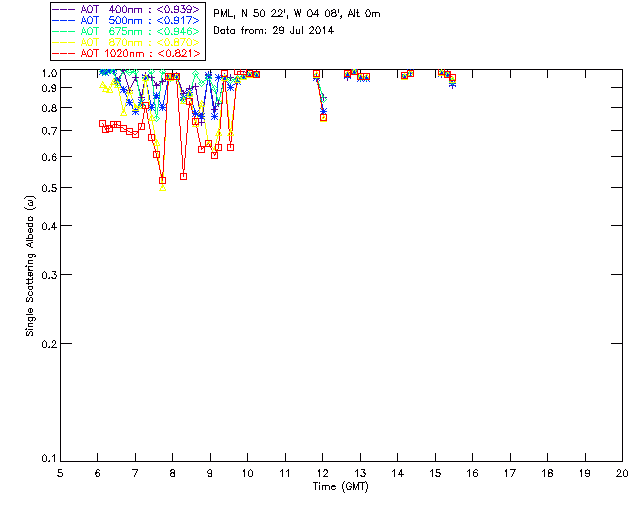Click the y-axis tick label 0.3
Viewport: 640px width, 512px height.
click(x=49, y=275)
